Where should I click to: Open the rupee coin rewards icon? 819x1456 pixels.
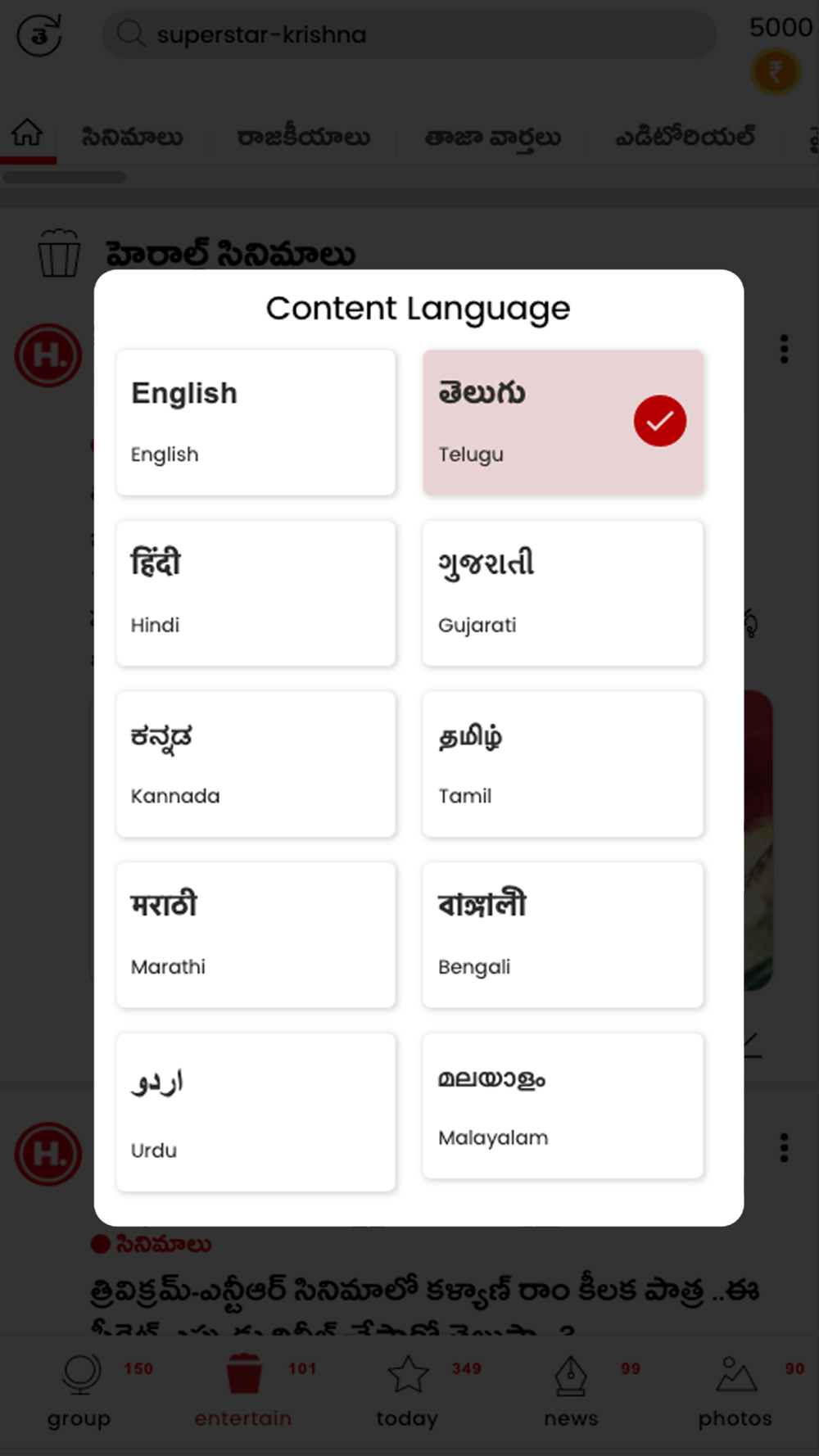tap(775, 73)
